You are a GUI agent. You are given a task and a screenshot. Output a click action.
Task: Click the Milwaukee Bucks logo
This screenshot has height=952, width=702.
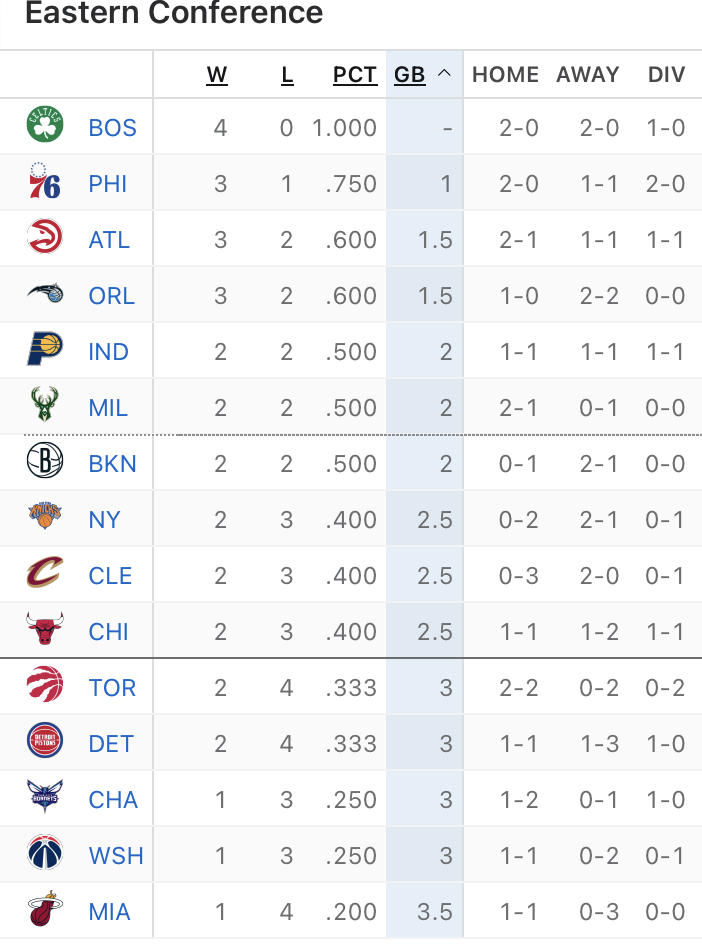[x=45, y=407]
